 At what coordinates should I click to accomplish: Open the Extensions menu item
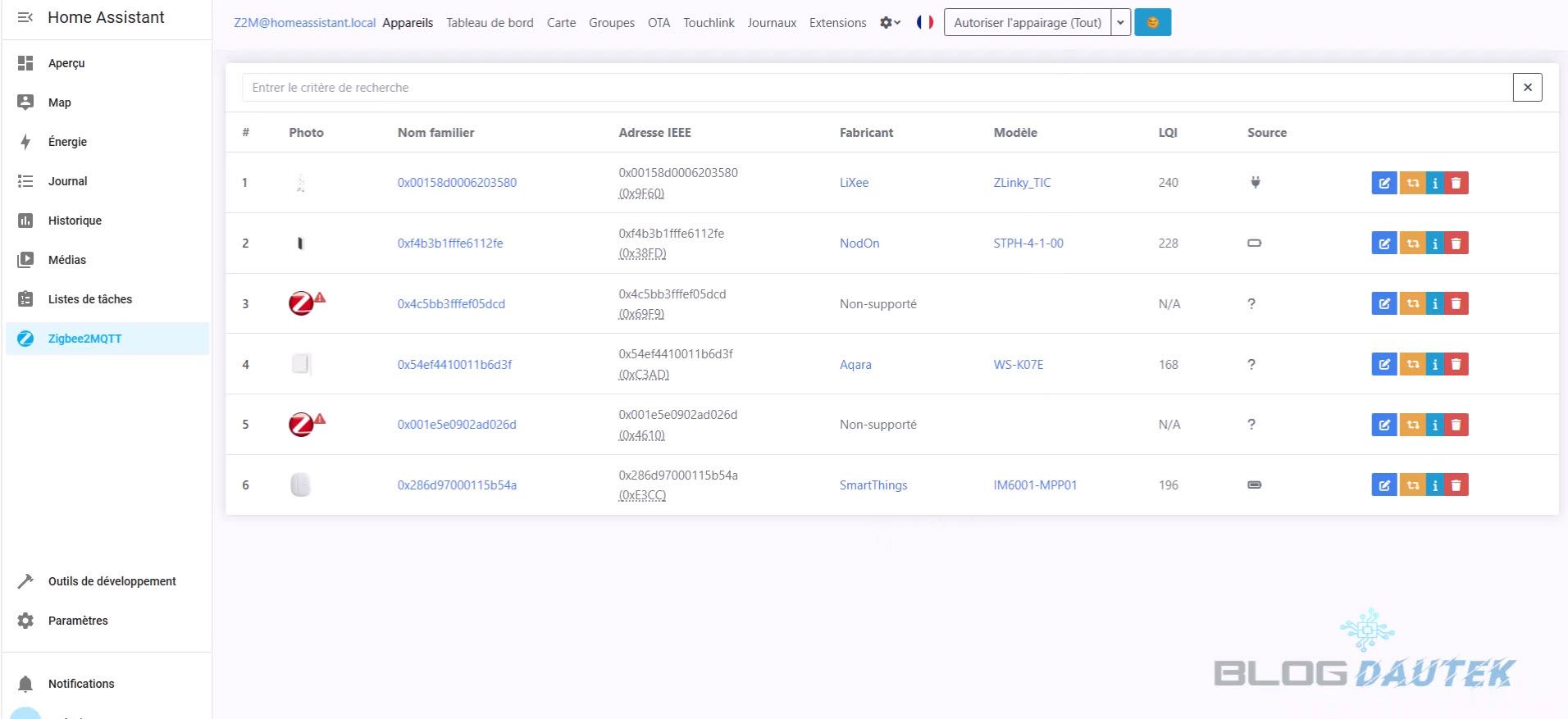click(x=837, y=23)
